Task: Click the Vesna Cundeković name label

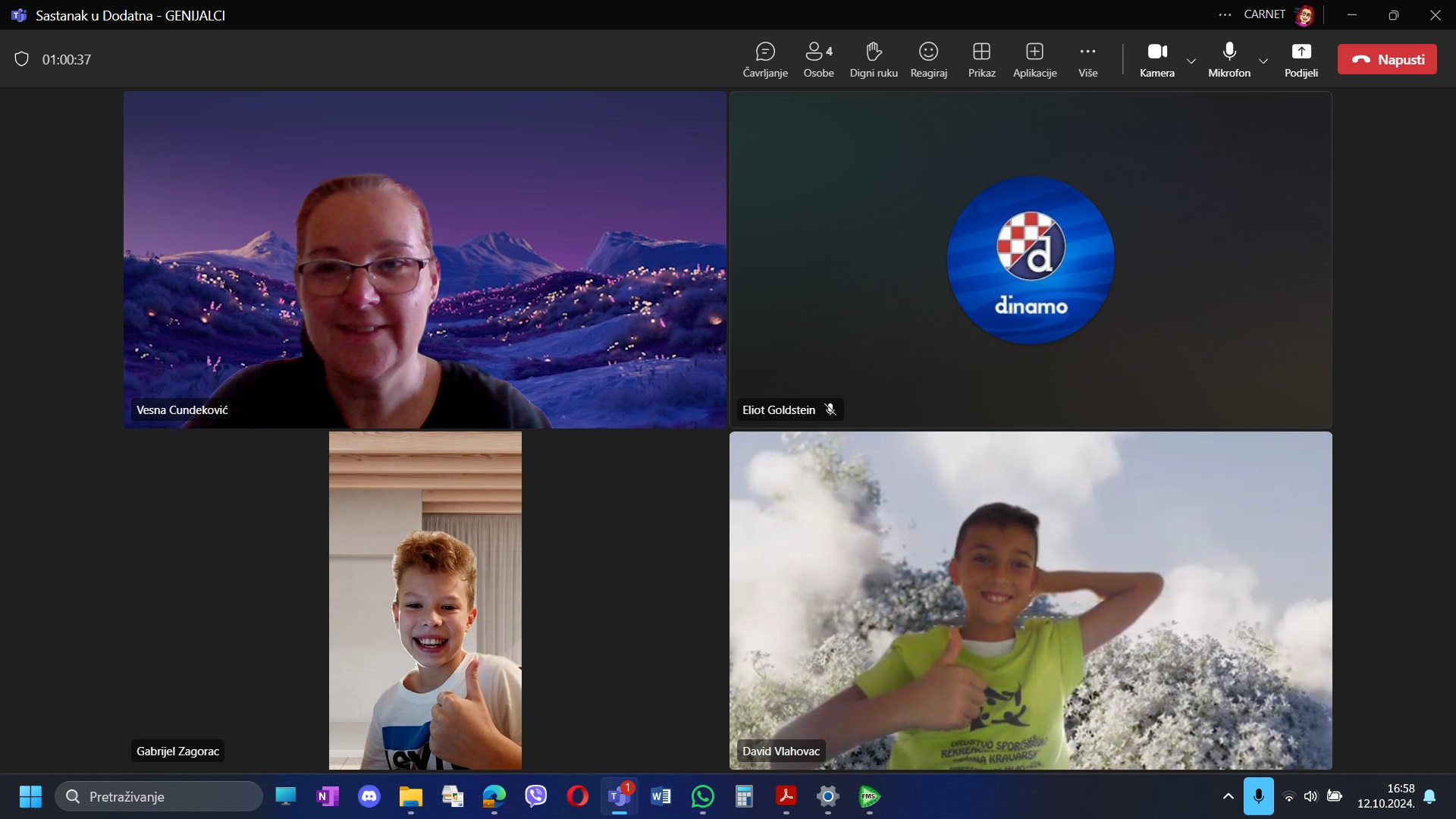Action: click(x=182, y=409)
